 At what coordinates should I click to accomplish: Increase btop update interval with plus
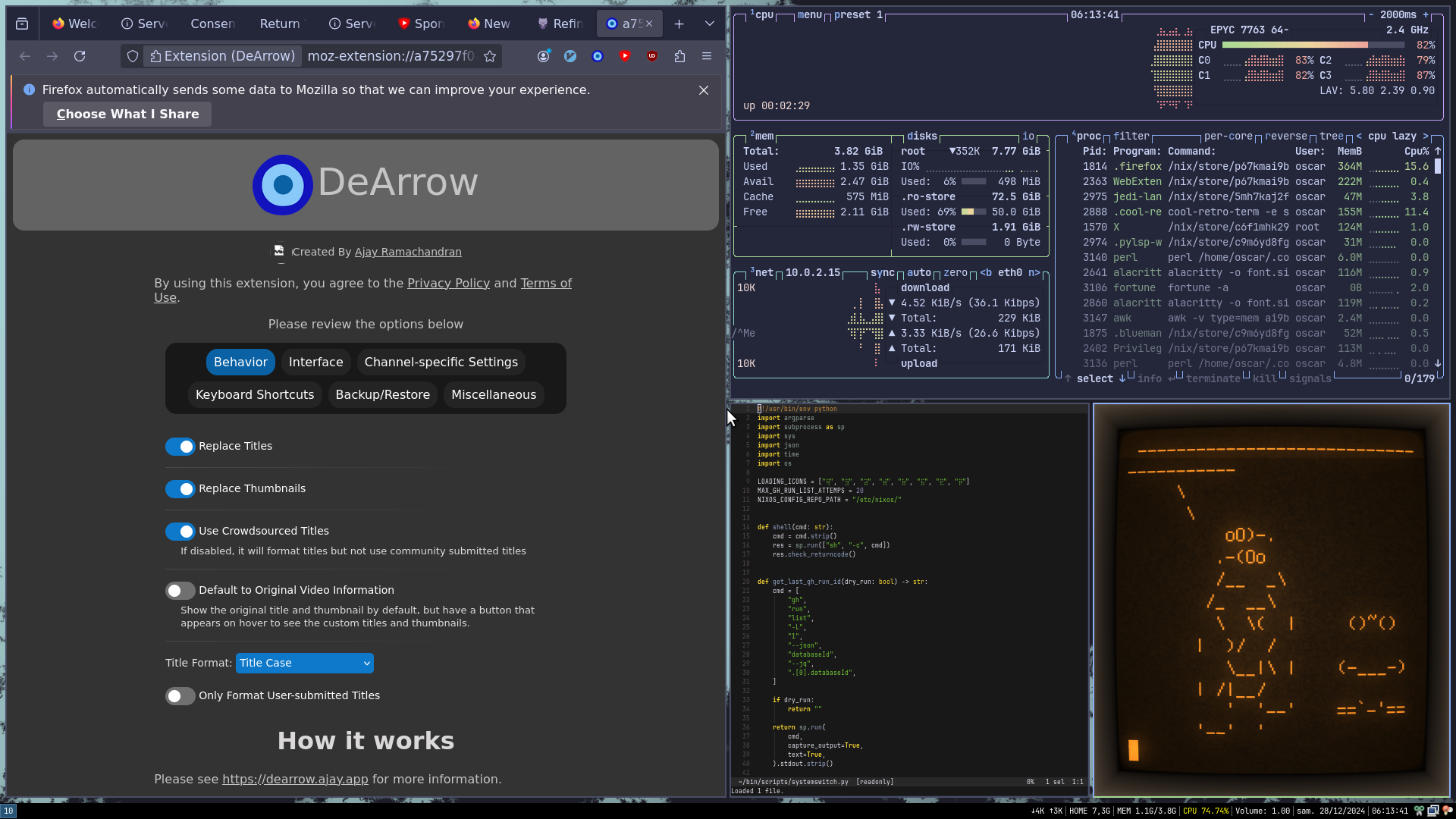click(1426, 14)
